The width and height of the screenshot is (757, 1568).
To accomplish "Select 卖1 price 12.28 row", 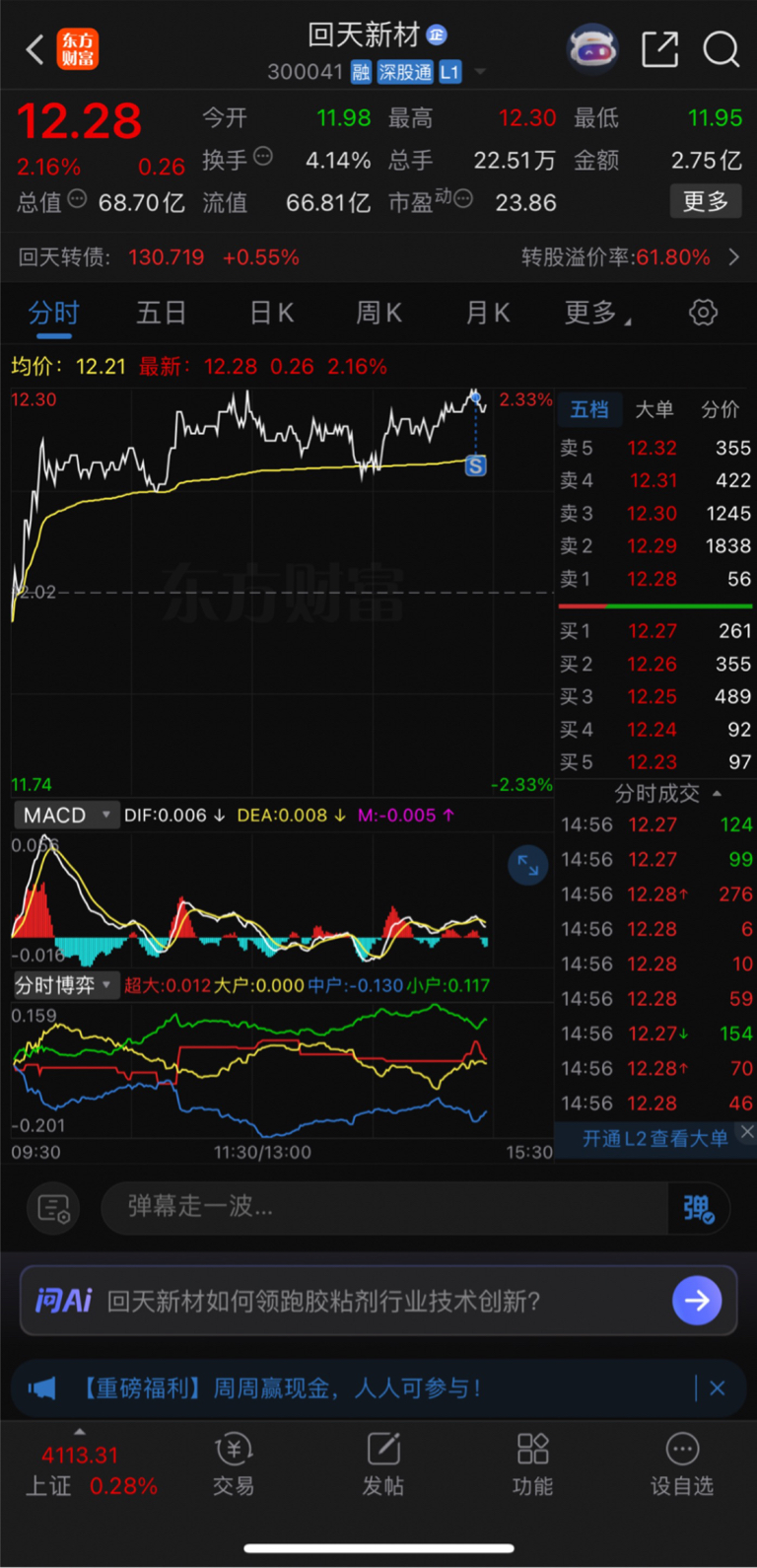I will [655, 579].
